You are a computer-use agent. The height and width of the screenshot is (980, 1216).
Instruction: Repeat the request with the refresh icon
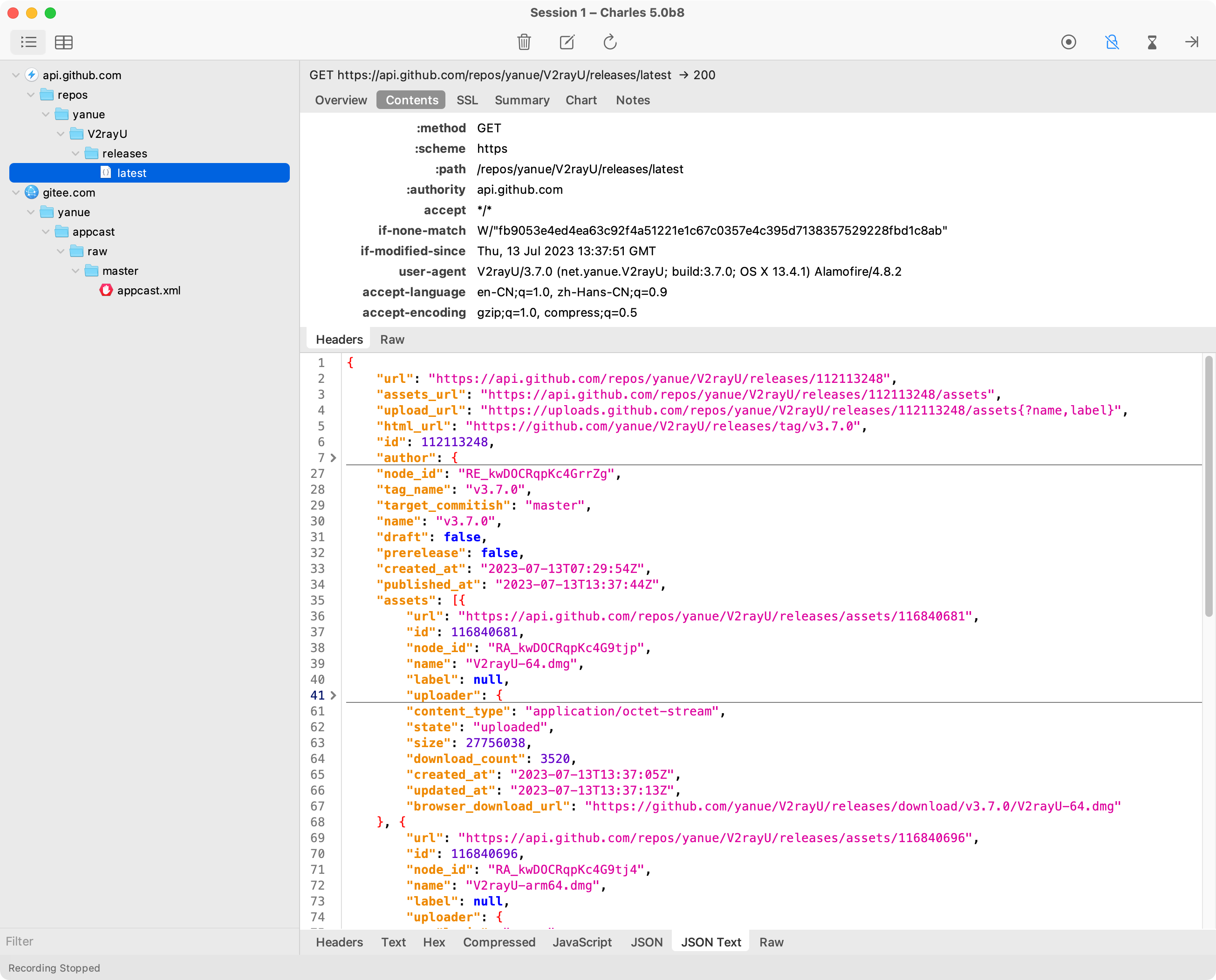pos(610,42)
